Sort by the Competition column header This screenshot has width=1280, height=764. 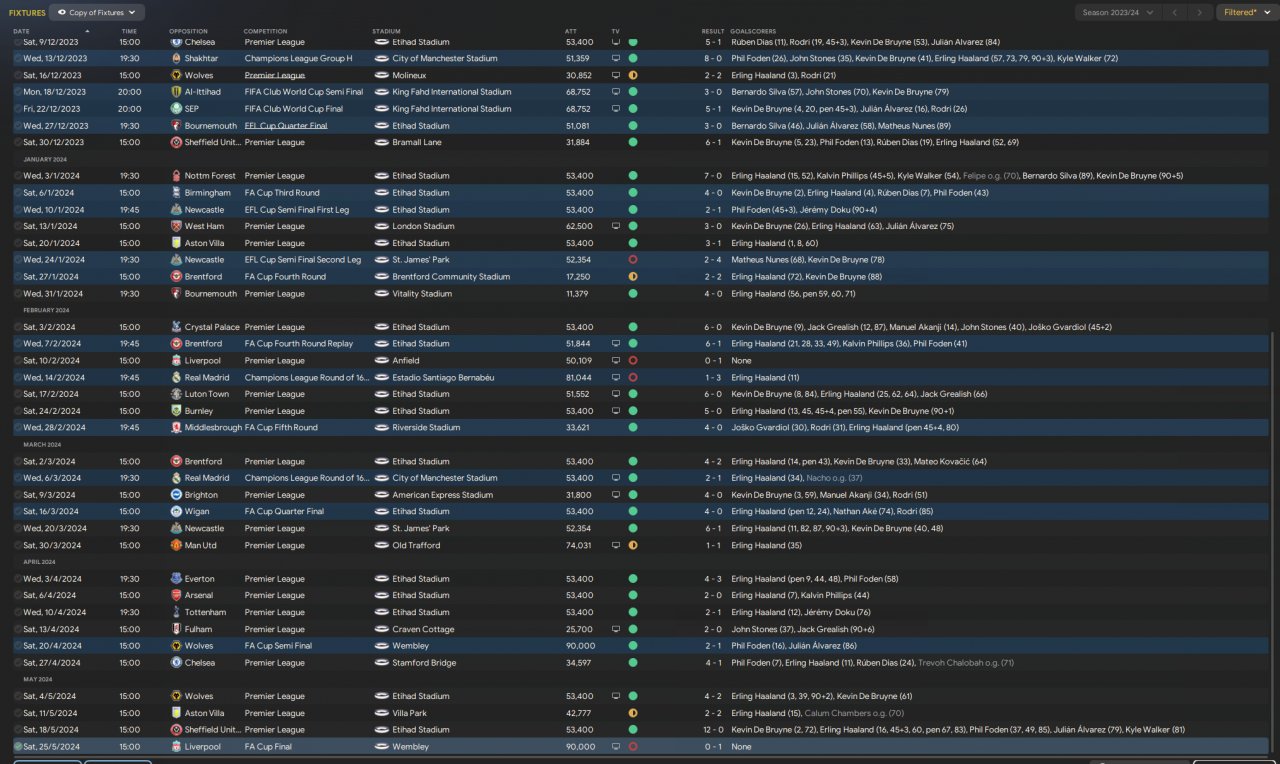point(265,31)
